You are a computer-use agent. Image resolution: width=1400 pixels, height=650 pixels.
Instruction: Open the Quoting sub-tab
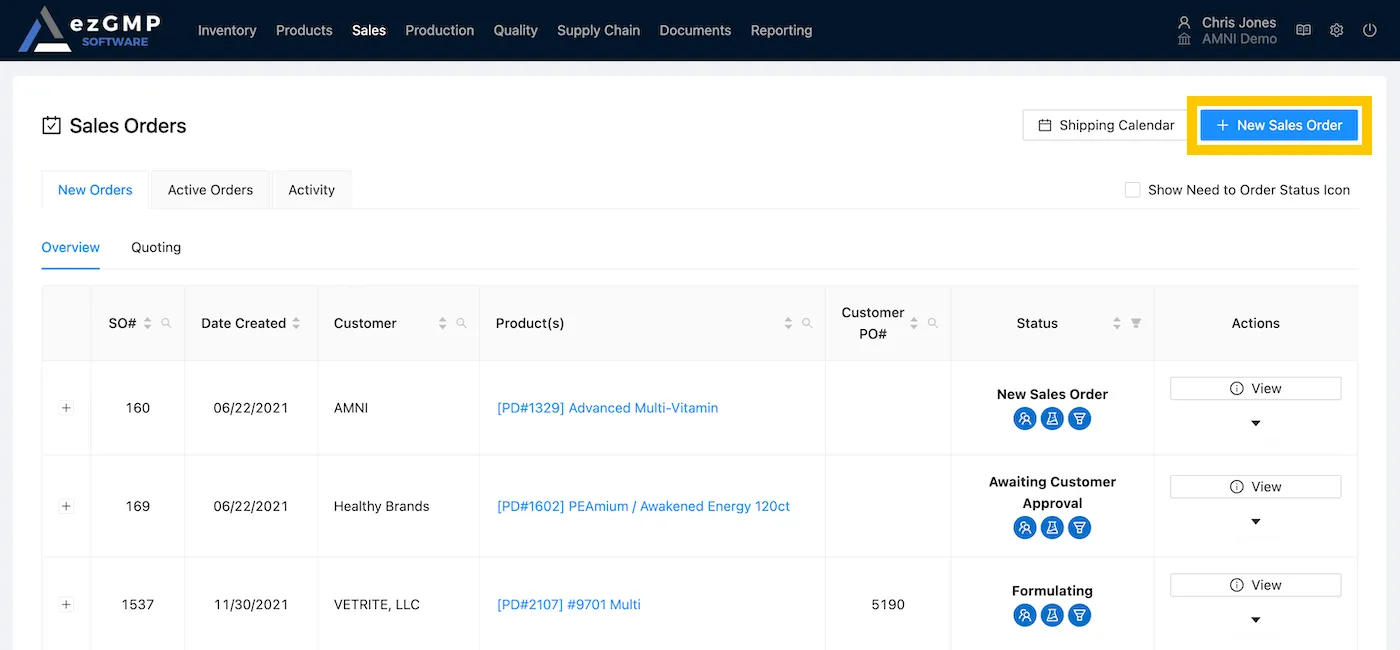[156, 247]
